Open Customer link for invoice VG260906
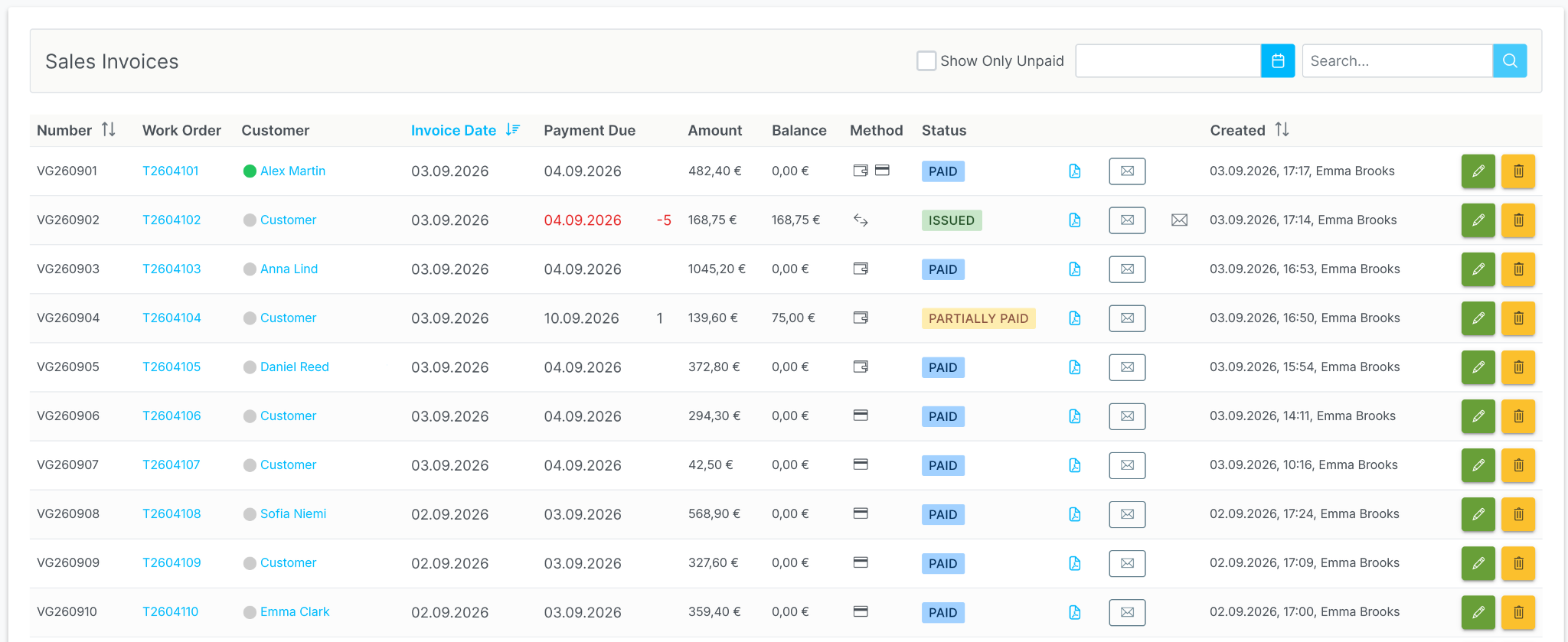This screenshot has height=642, width=1568. tap(288, 416)
